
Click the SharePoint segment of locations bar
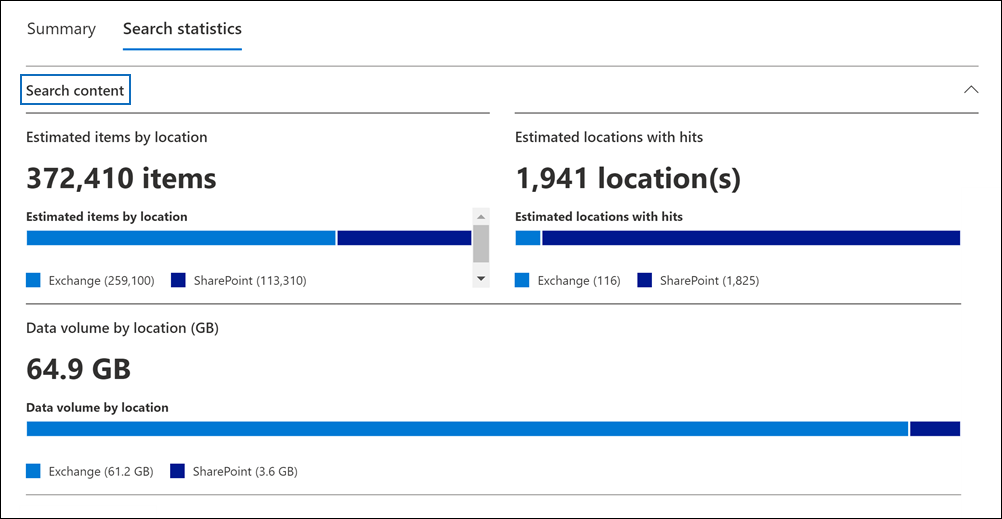750,238
